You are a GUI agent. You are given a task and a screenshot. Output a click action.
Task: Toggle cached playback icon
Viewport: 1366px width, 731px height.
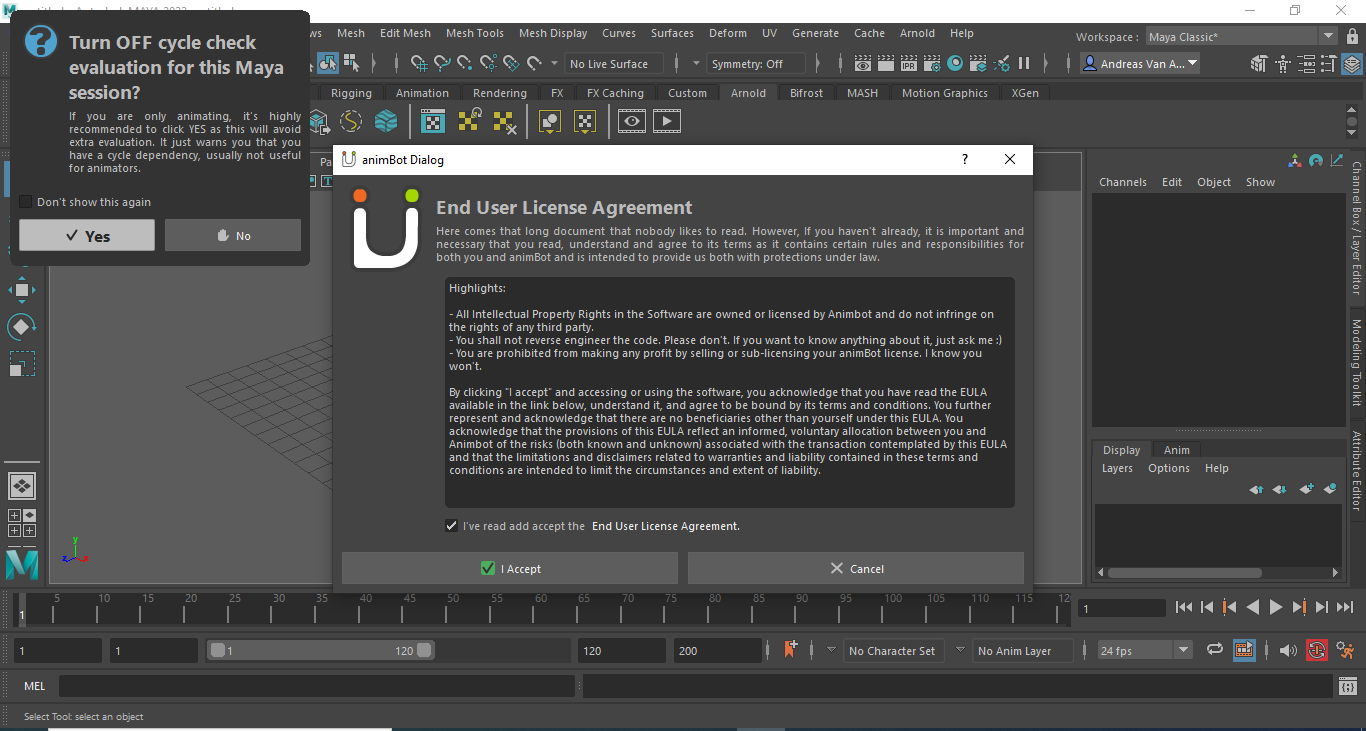[1244, 650]
